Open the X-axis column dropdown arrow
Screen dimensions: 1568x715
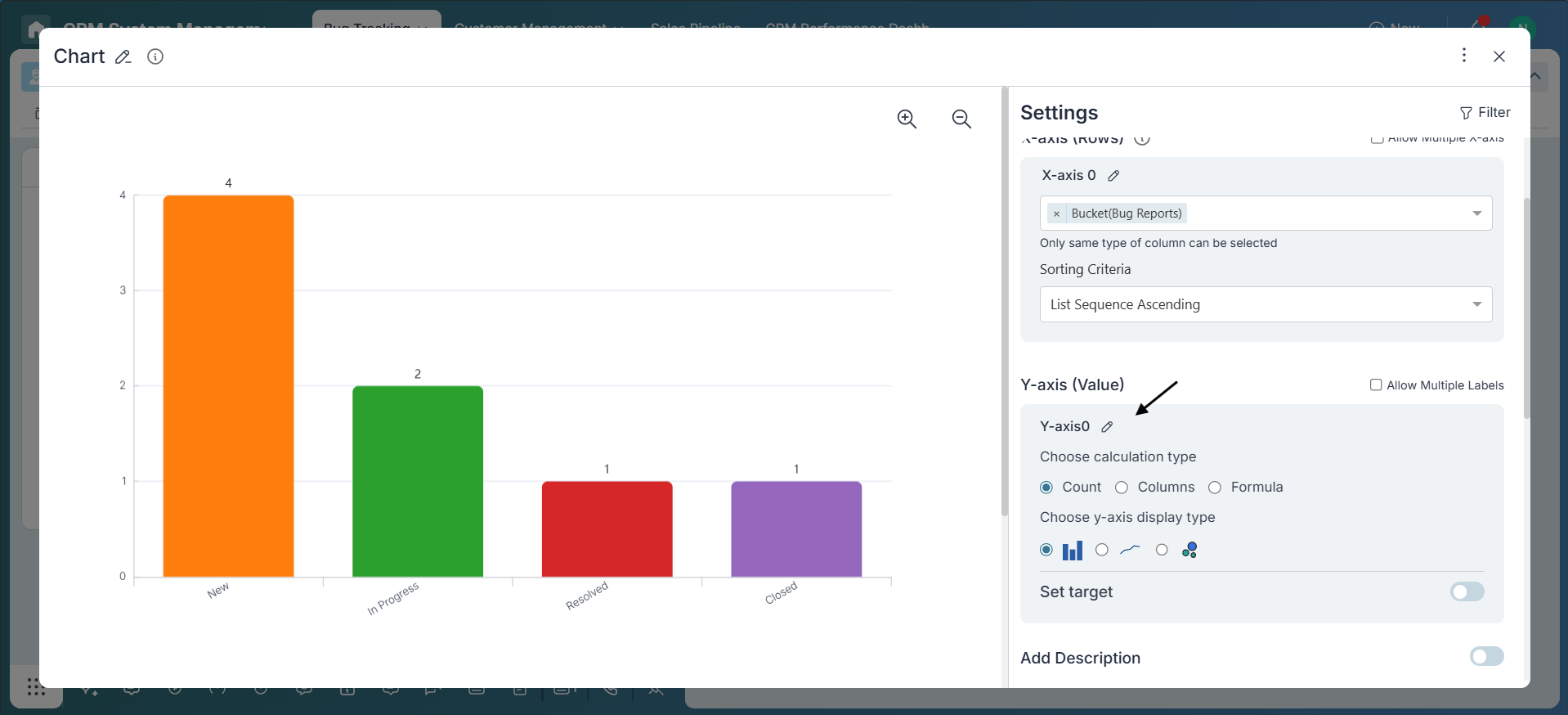(x=1476, y=214)
